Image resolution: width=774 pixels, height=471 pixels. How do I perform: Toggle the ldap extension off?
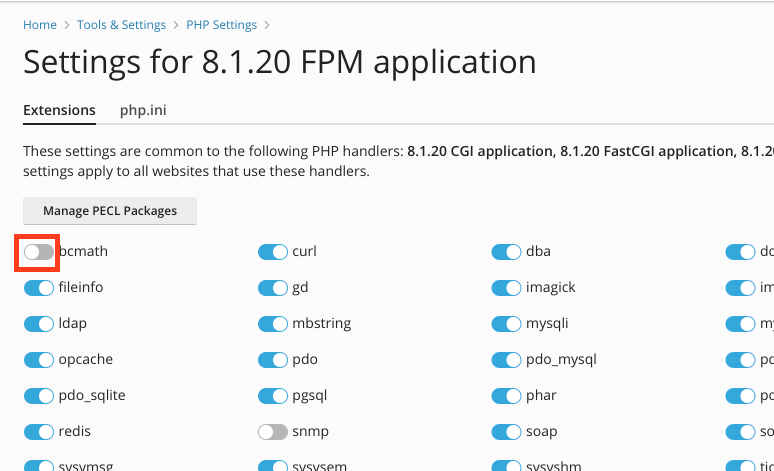(39, 324)
